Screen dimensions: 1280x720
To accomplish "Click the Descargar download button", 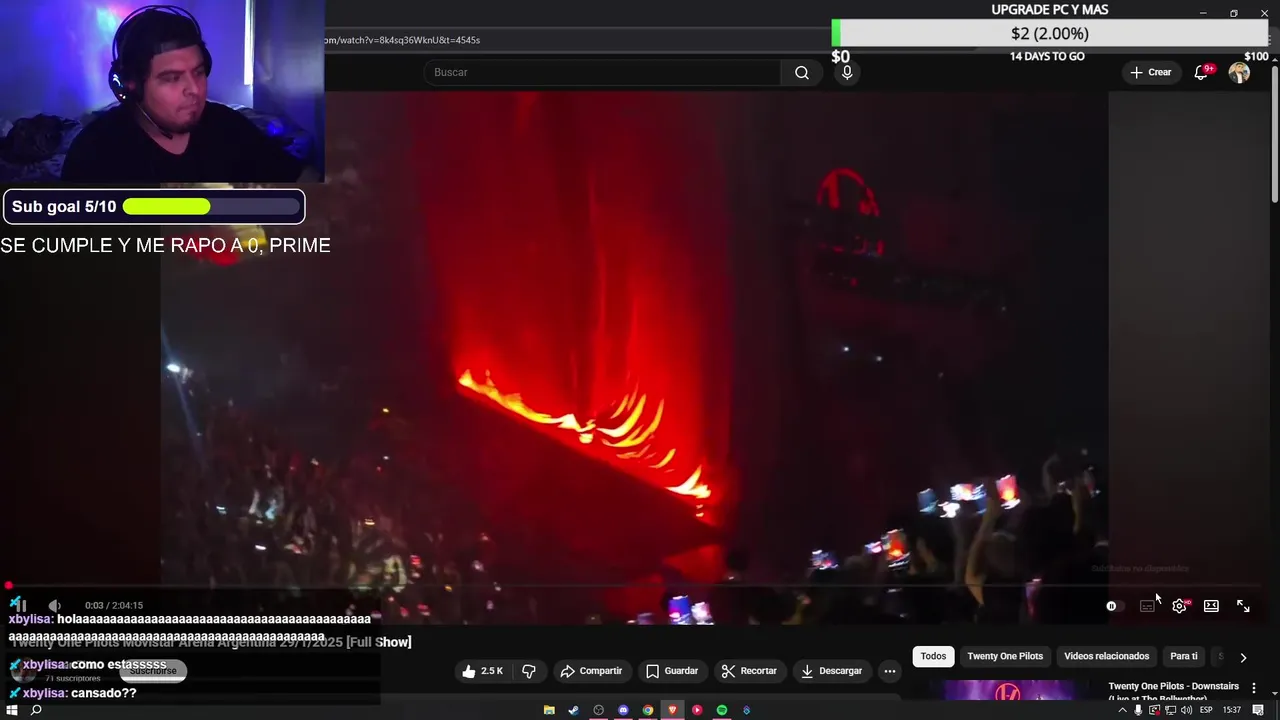I will (x=831, y=671).
